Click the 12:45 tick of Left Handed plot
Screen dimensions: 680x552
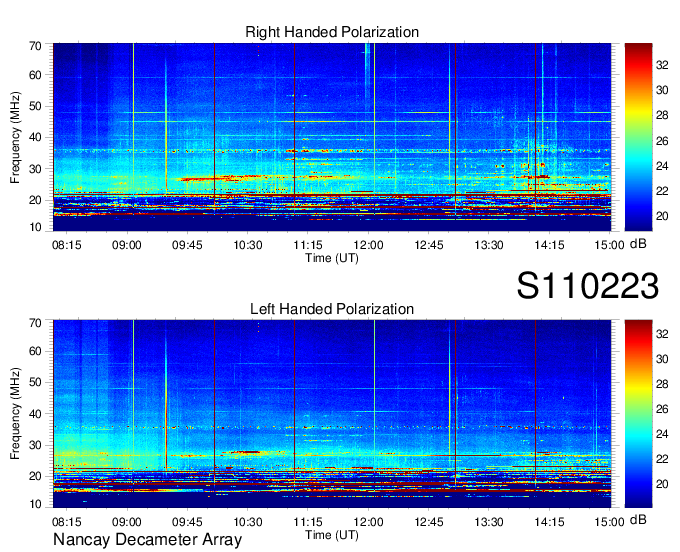(x=429, y=522)
